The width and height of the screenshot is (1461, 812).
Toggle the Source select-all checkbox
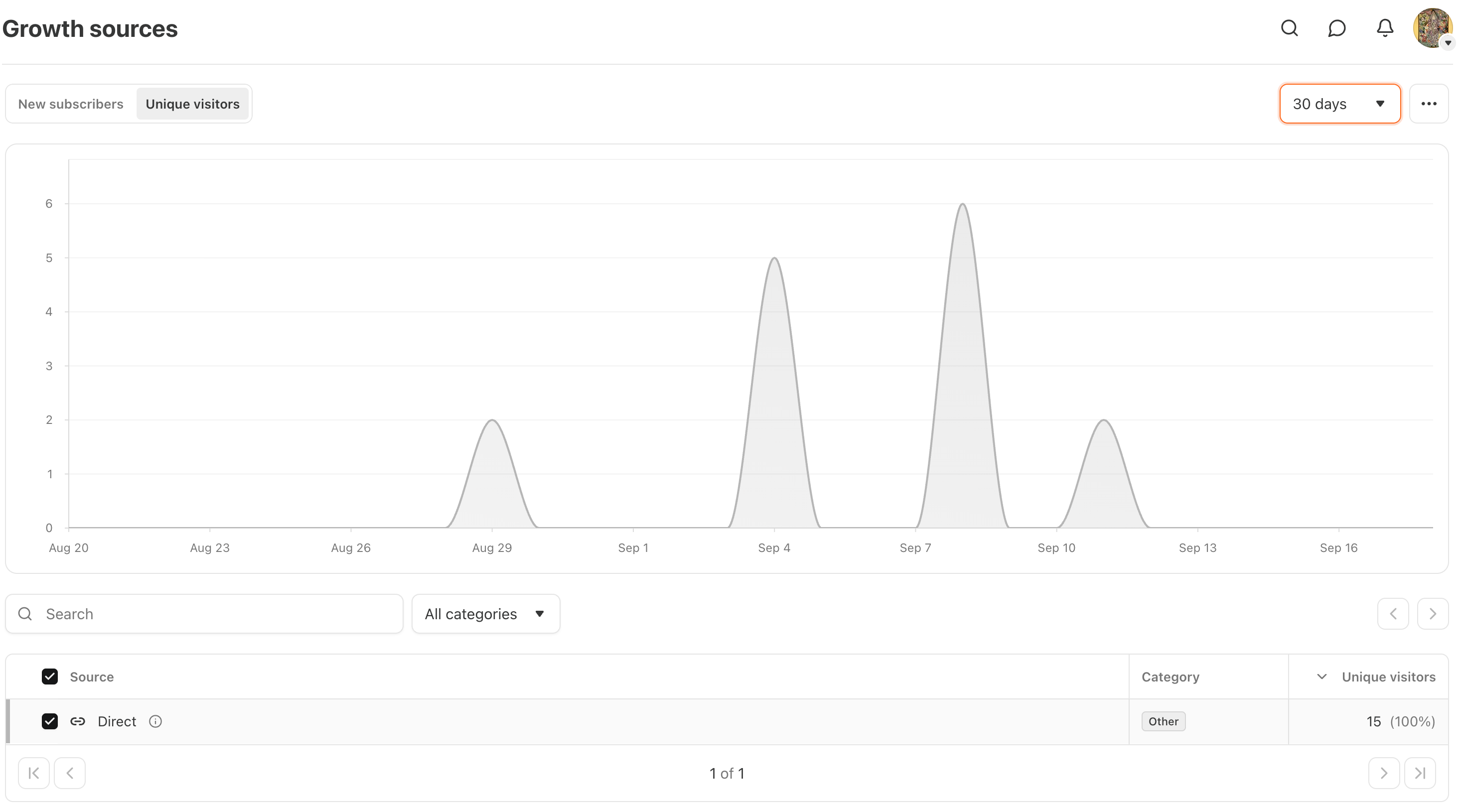pos(50,677)
